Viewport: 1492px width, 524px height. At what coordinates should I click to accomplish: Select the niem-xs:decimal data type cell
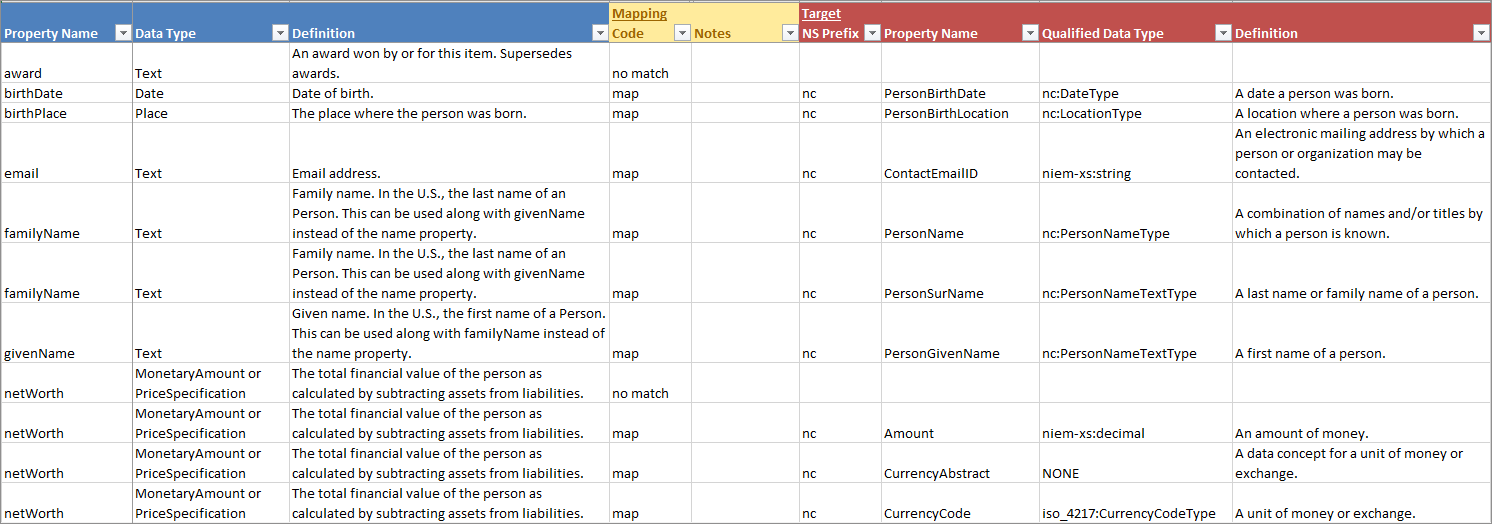(x=1136, y=423)
